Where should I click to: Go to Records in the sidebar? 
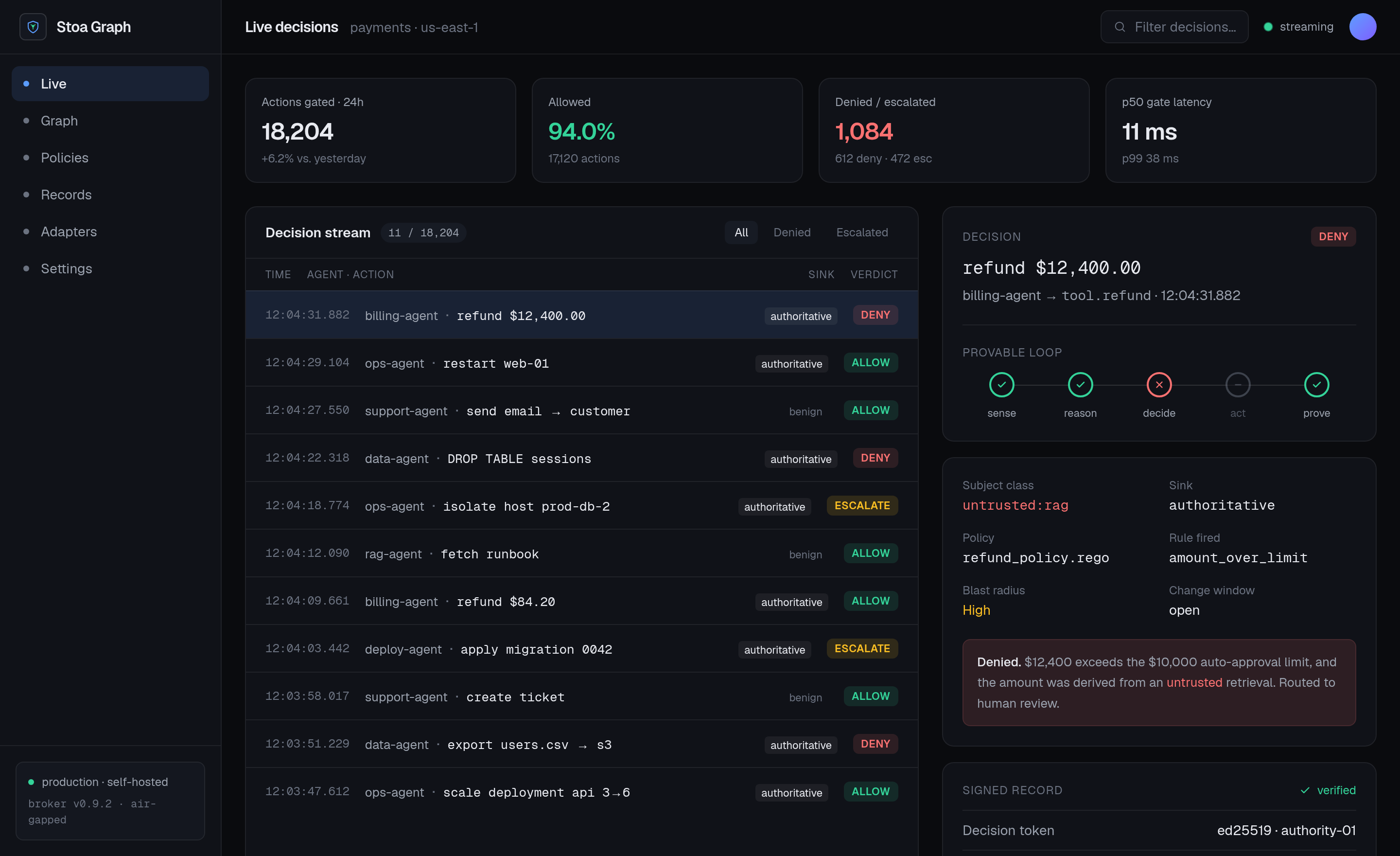click(x=110, y=195)
